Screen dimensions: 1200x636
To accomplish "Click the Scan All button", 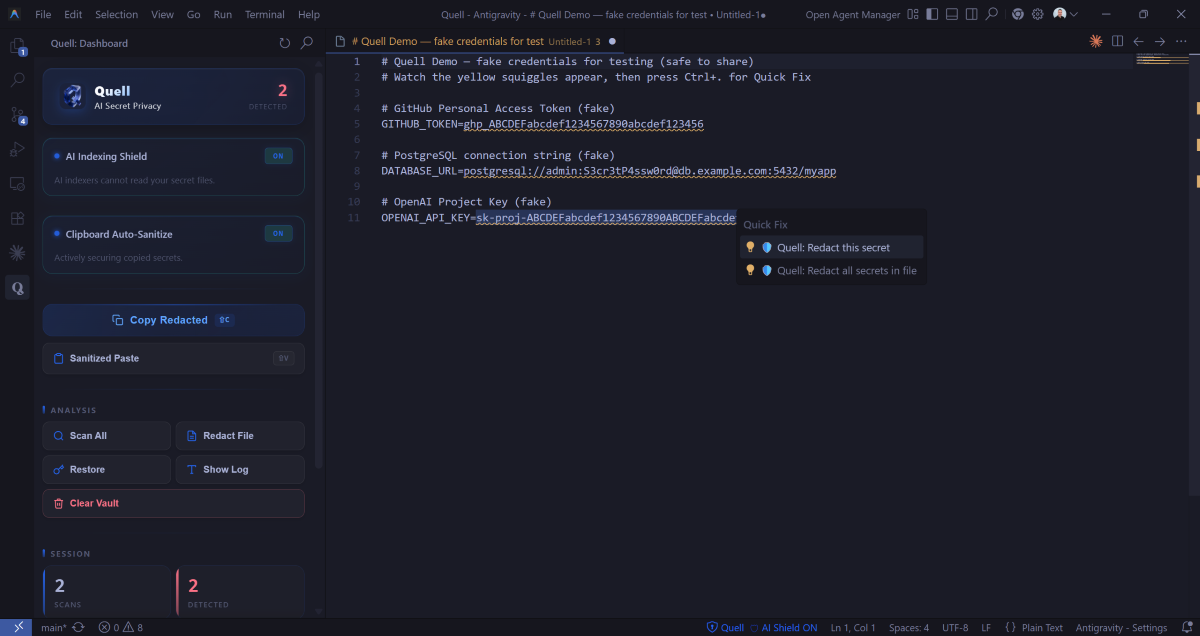I will click(x=106, y=436).
